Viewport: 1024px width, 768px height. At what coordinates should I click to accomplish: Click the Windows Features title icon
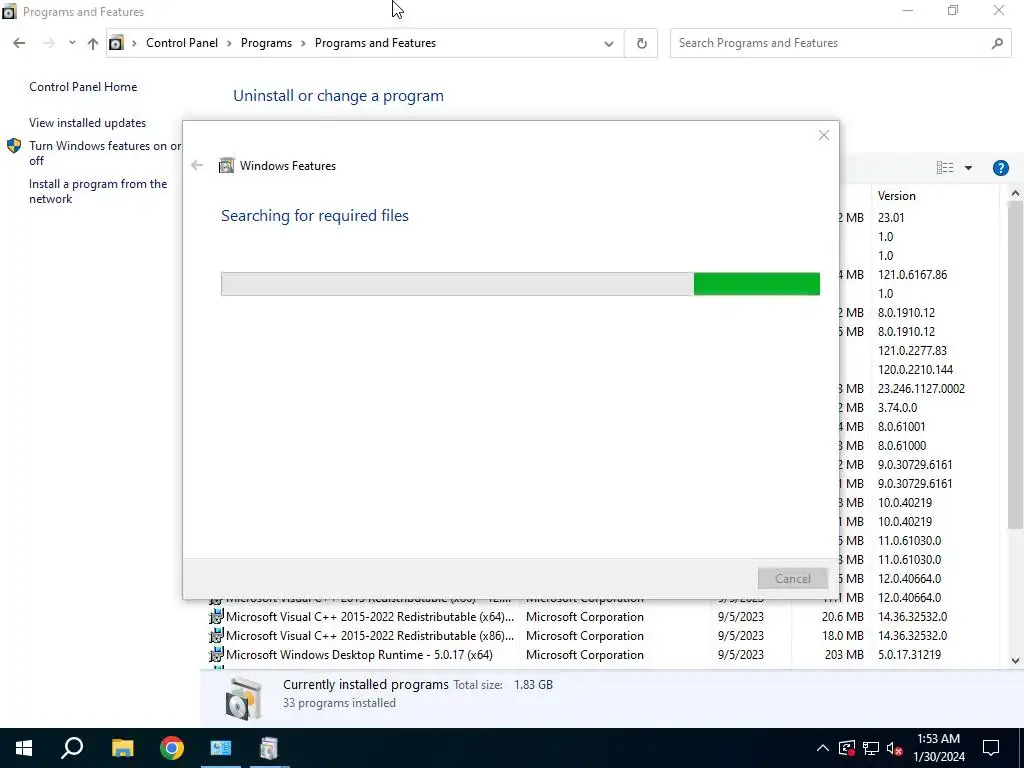click(227, 165)
